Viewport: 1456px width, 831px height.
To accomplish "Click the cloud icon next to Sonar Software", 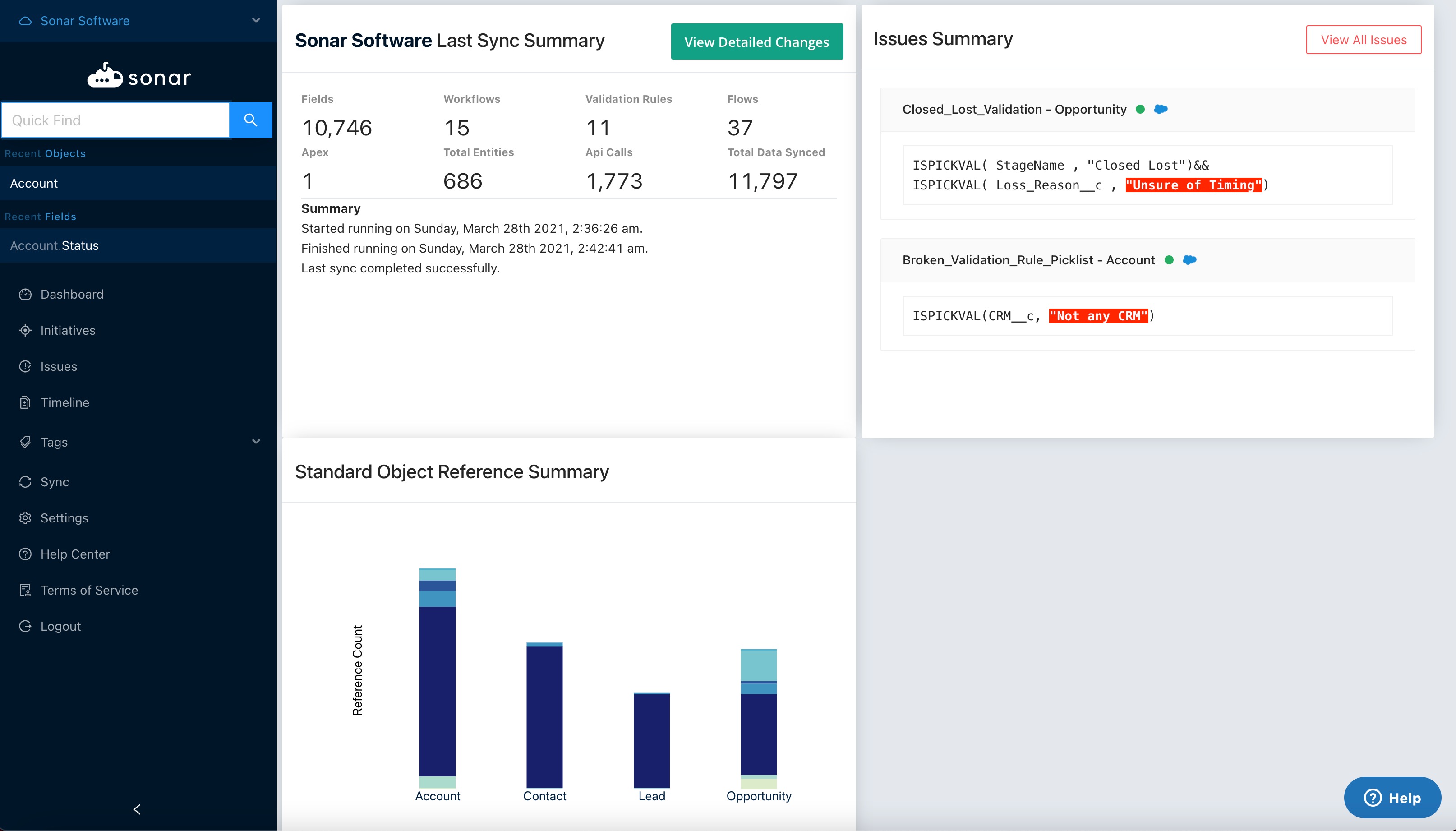I will [25, 21].
